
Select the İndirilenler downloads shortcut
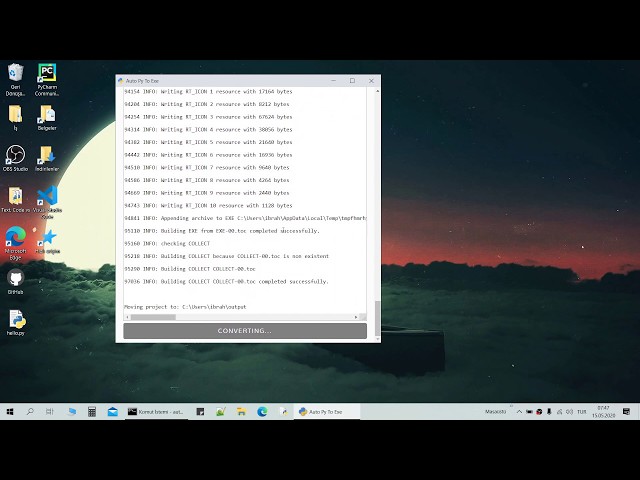pyautogui.click(x=47, y=158)
